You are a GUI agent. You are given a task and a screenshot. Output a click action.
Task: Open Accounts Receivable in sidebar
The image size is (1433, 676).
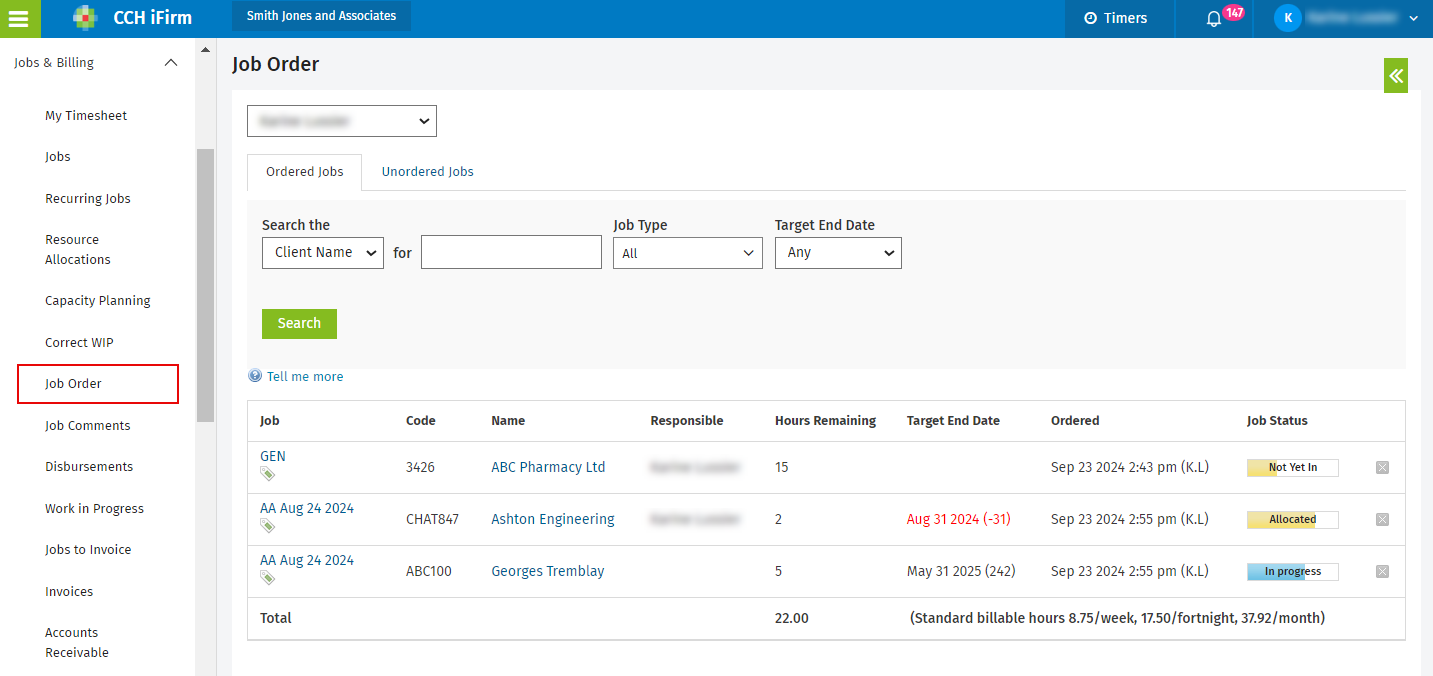[x=77, y=643]
